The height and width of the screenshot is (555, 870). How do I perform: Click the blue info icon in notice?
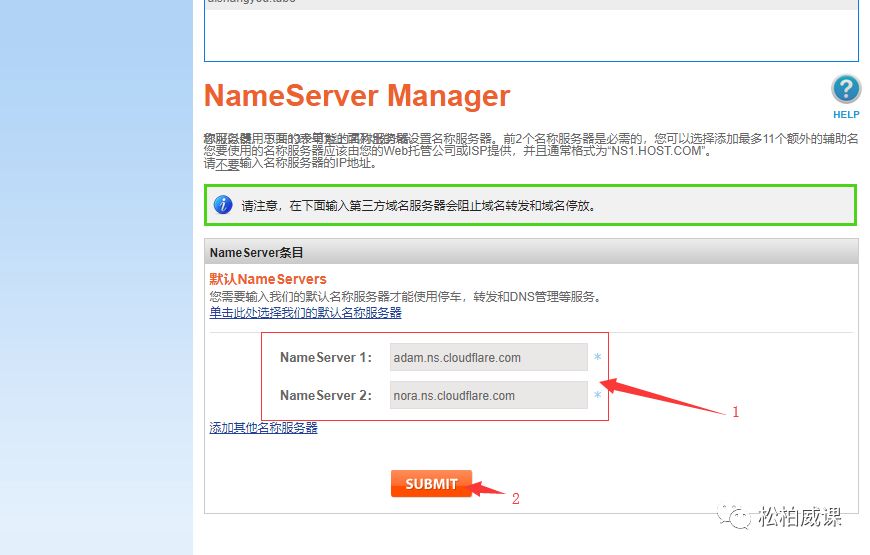point(223,205)
